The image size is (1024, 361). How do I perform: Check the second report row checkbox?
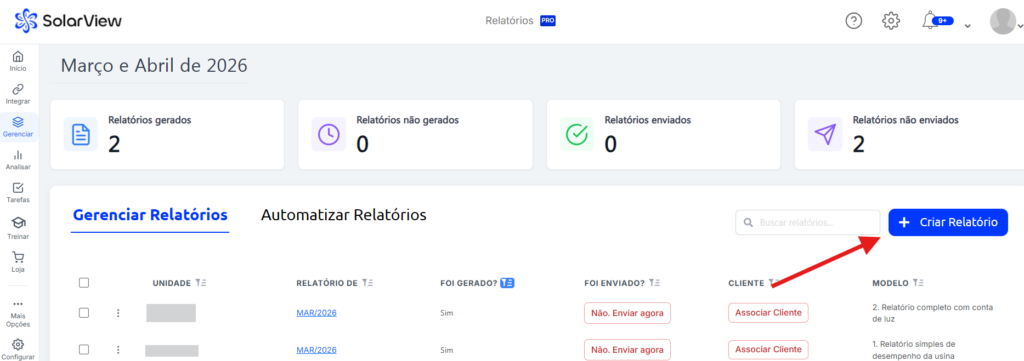tap(84, 349)
